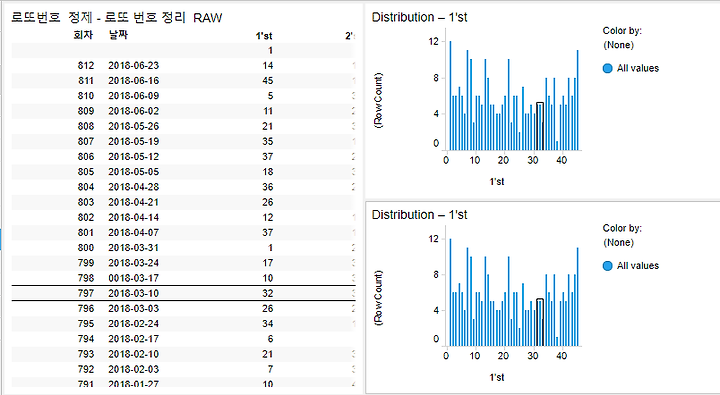Image resolution: width=720 pixels, height=395 pixels.
Task: Select the date 2018-06-09 of row 810
Action: [x=134, y=96]
